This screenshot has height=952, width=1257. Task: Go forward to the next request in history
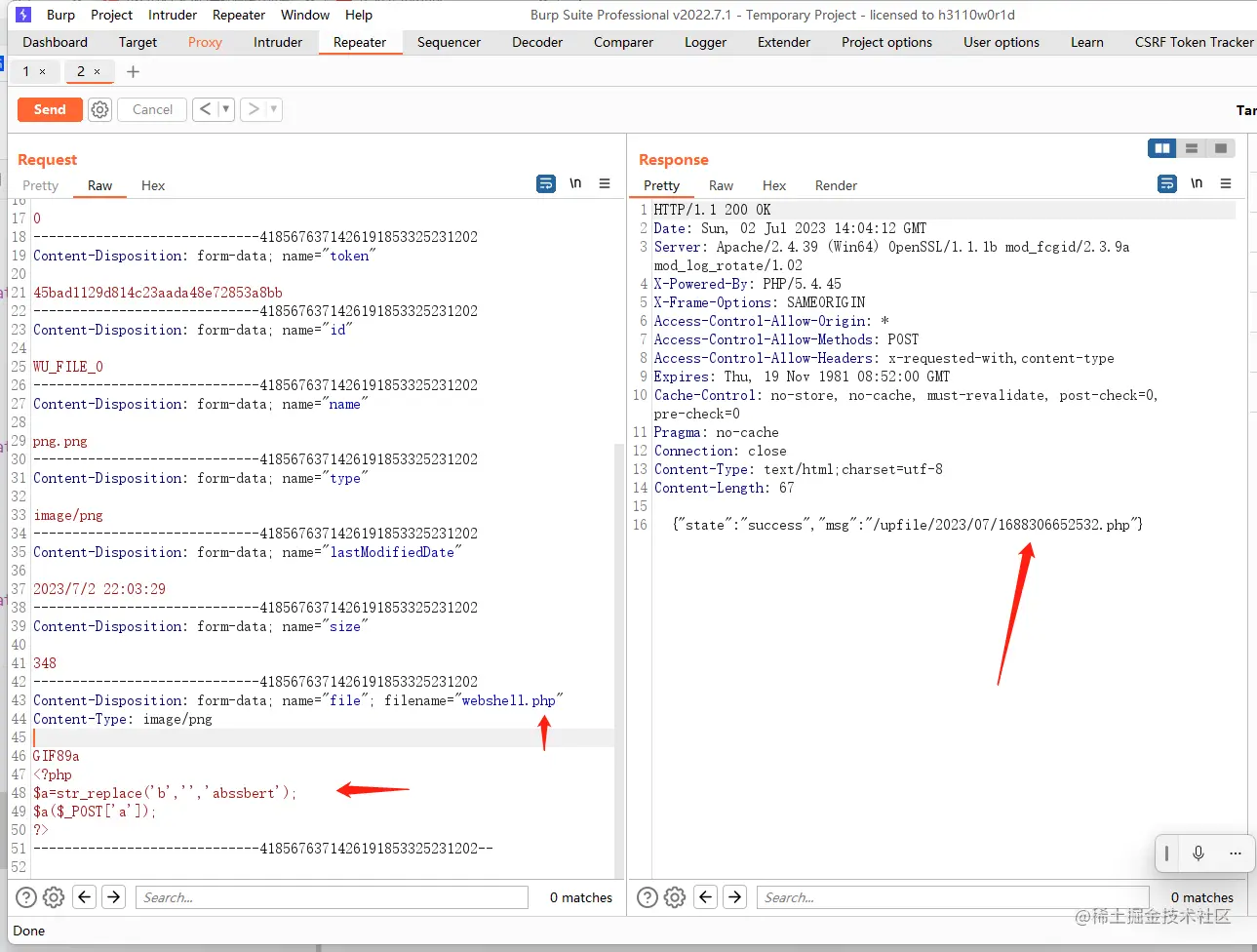(254, 109)
